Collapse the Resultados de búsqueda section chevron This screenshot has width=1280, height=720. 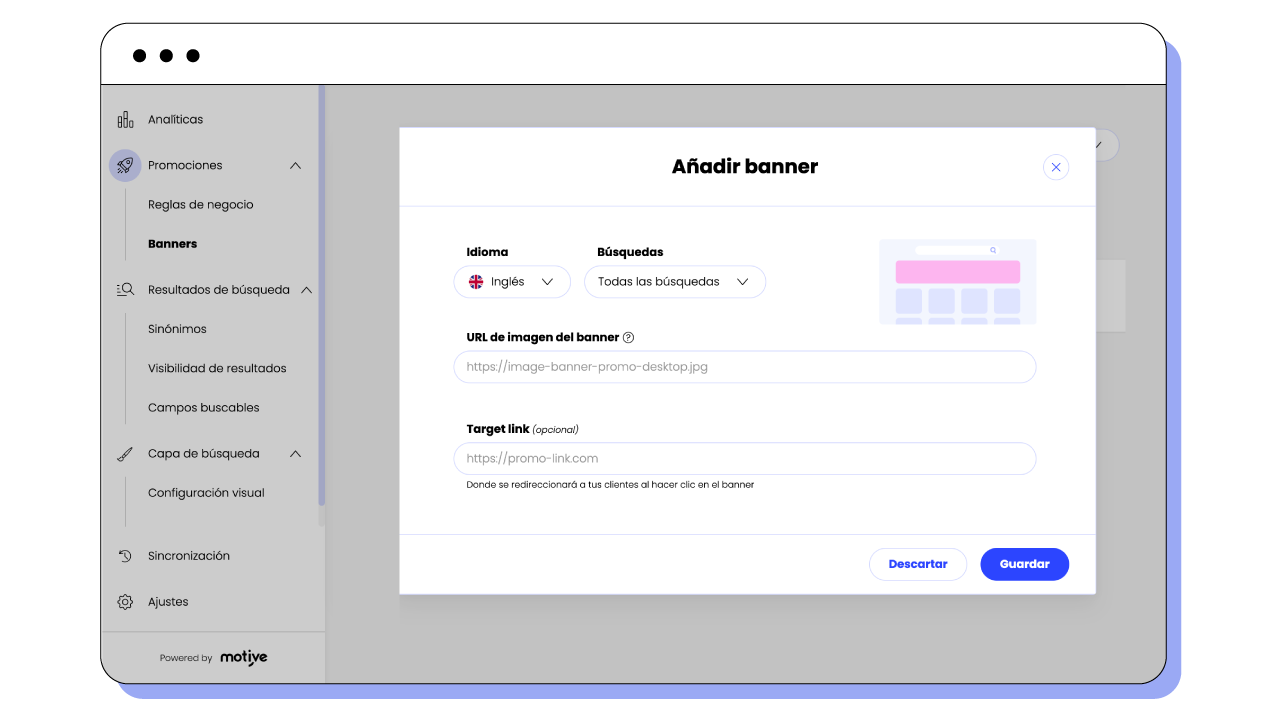306,290
